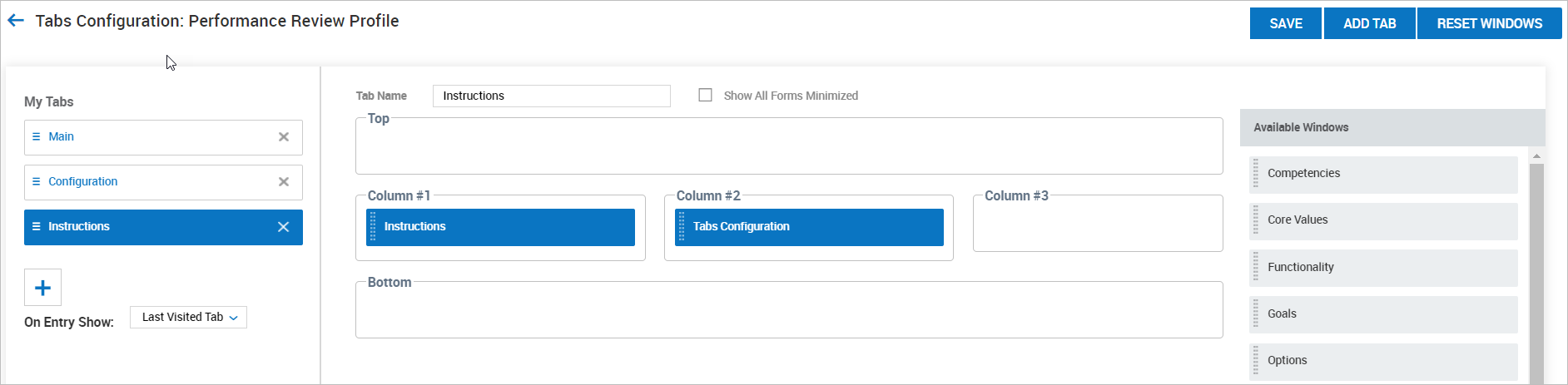Open the On Entry Show dropdown
The width and height of the screenshot is (1568, 385).
click(x=188, y=318)
